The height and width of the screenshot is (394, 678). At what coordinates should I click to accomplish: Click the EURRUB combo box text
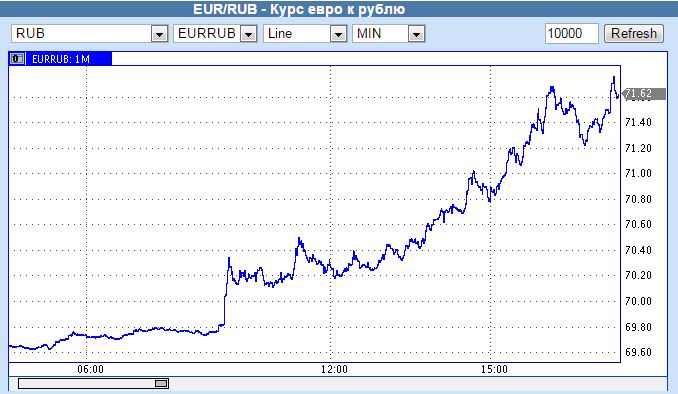pyautogui.click(x=207, y=34)
